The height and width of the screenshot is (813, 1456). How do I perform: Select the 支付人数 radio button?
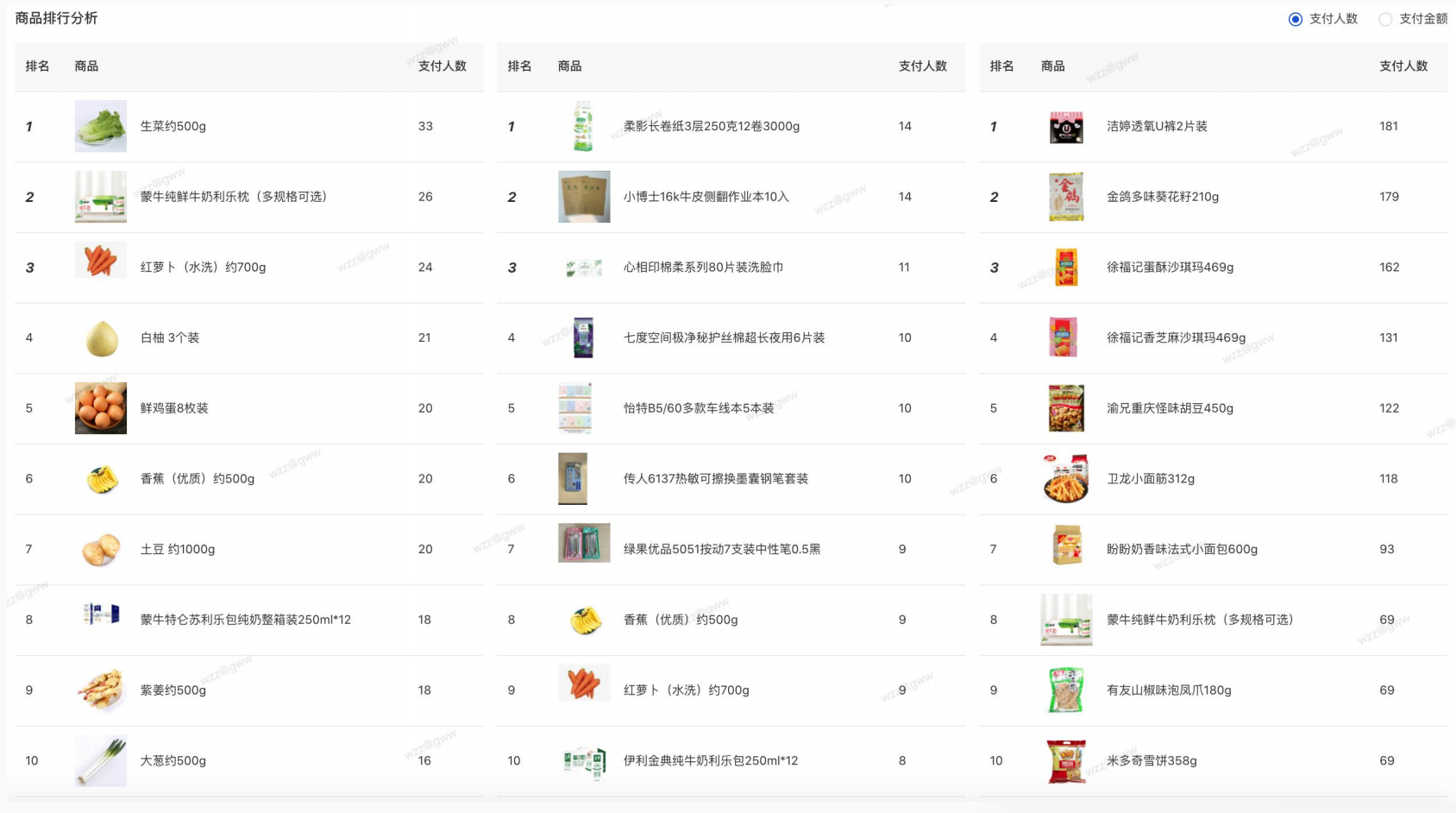tap(1295, 19)
